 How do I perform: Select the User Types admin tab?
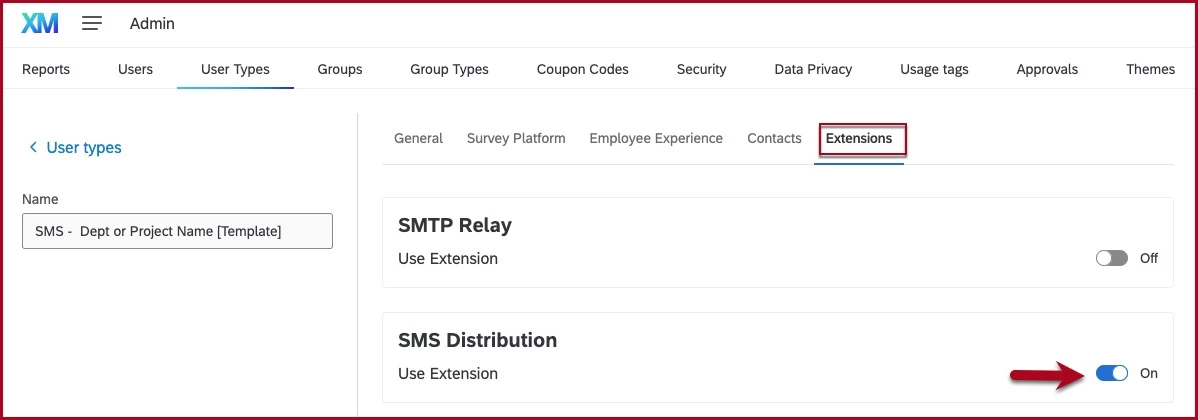point(235,69)
